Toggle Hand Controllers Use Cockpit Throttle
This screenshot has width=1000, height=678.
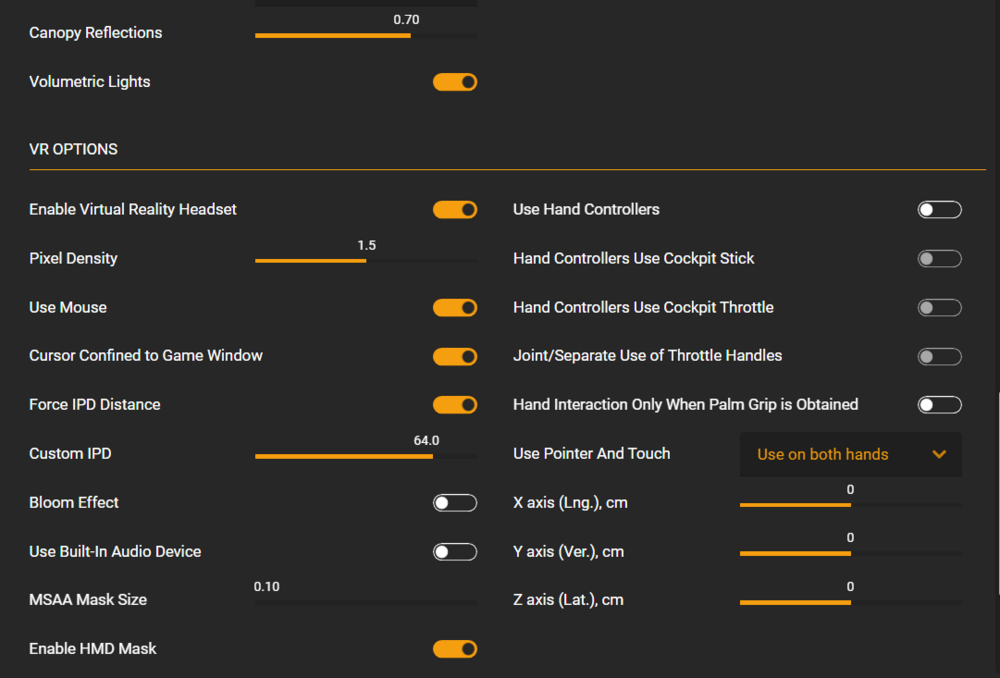[x=940, y=308]
